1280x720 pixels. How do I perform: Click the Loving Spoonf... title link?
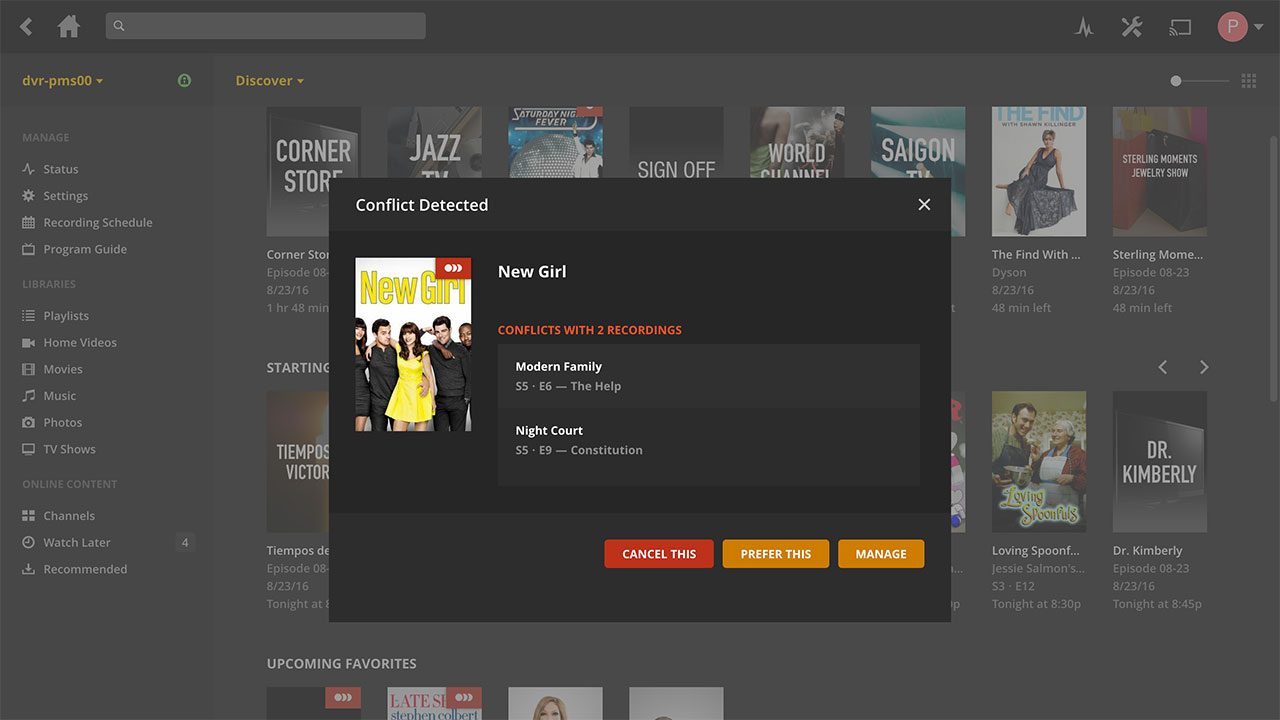tap(1036, 550)
